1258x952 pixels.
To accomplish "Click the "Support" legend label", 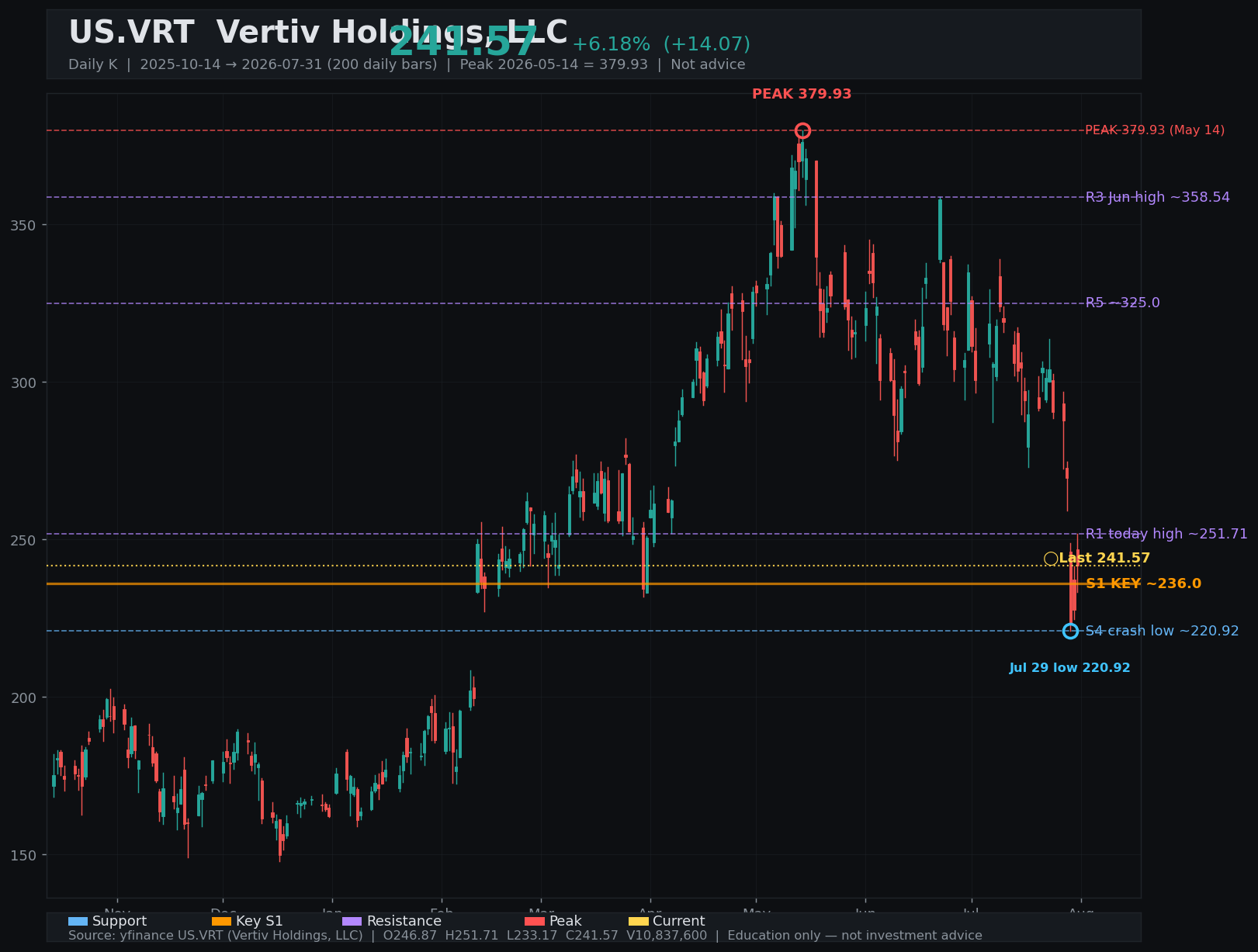I will pos(120,921).
